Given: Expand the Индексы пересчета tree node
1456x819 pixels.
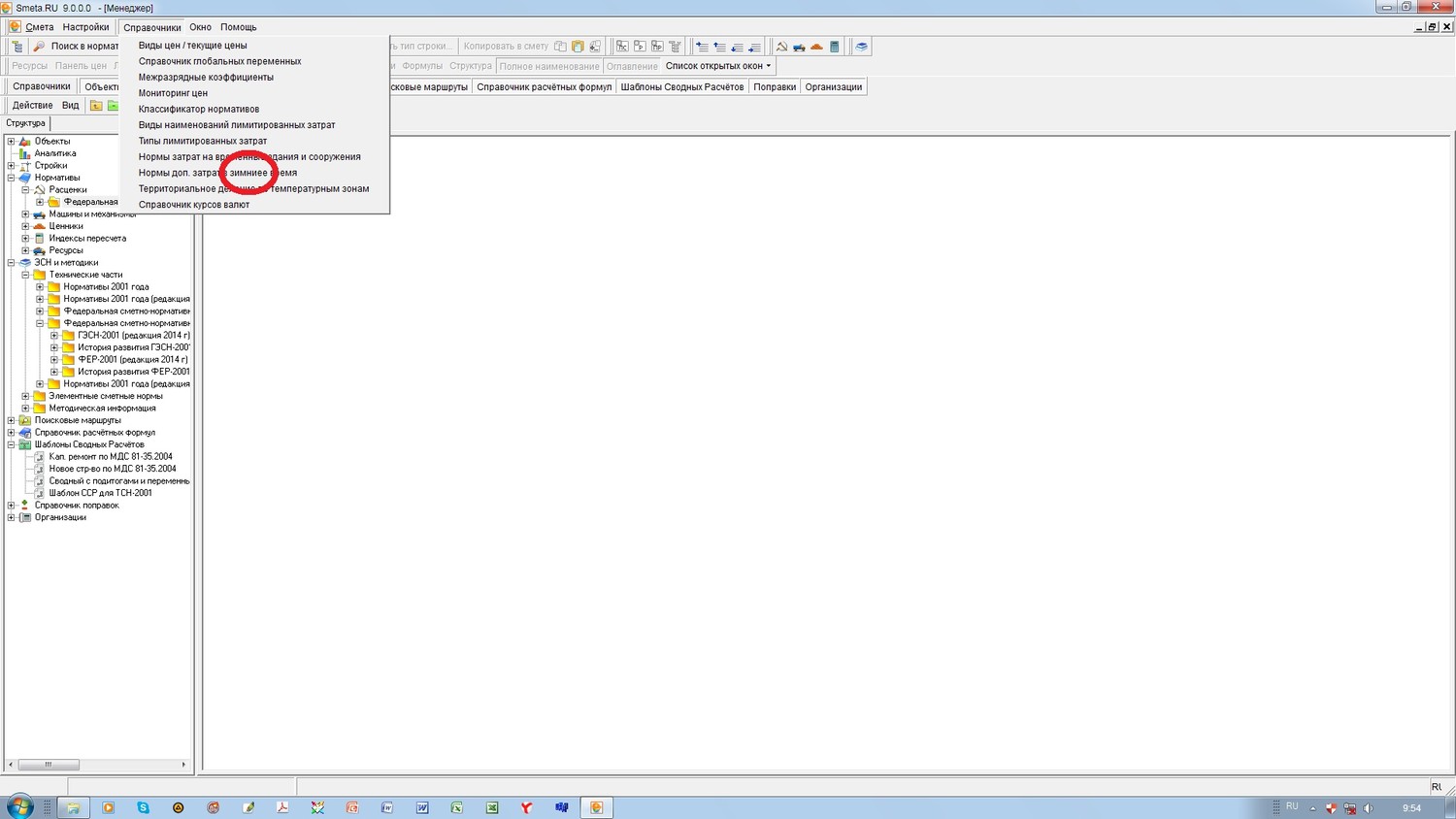Looking at the screenshot, I should (x=26, y=239).
